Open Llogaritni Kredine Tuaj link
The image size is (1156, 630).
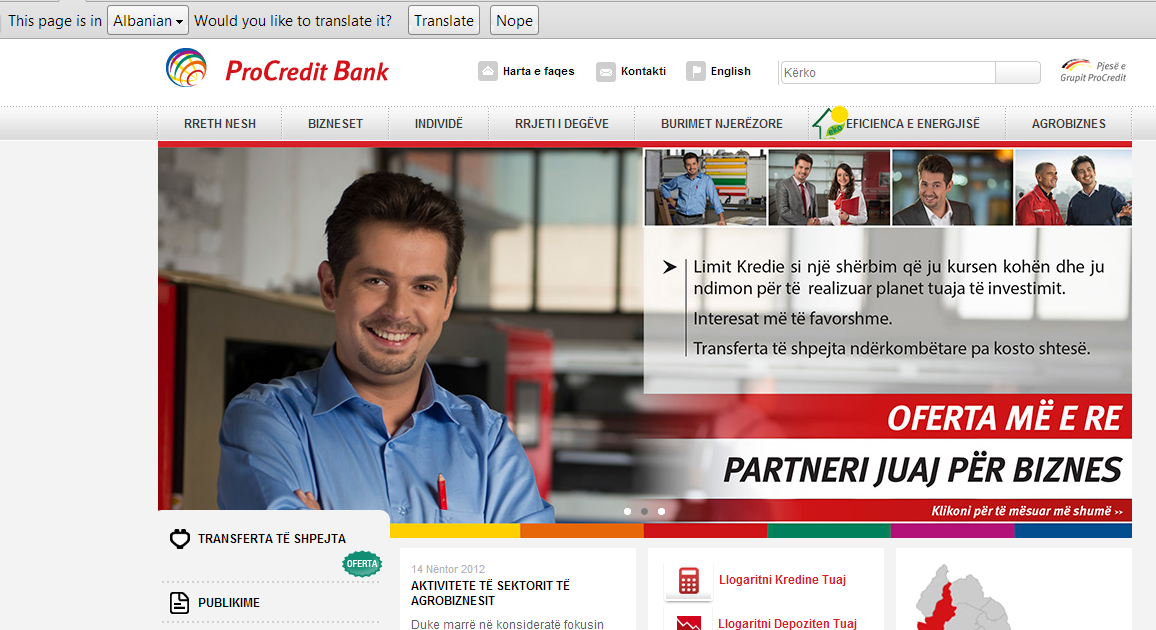[782, 580]
